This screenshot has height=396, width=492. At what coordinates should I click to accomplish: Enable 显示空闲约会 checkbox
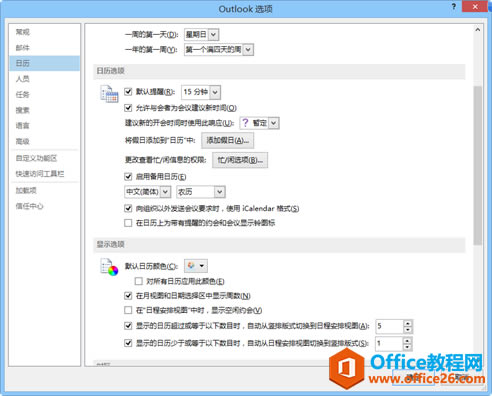128,310
